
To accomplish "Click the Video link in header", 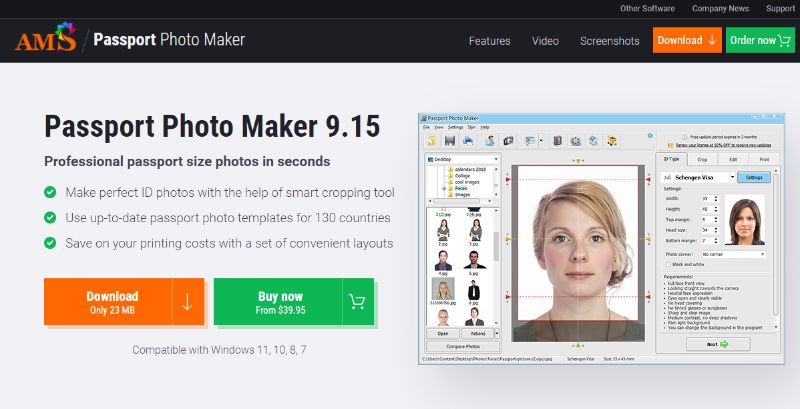I will [x=545, y=41].
